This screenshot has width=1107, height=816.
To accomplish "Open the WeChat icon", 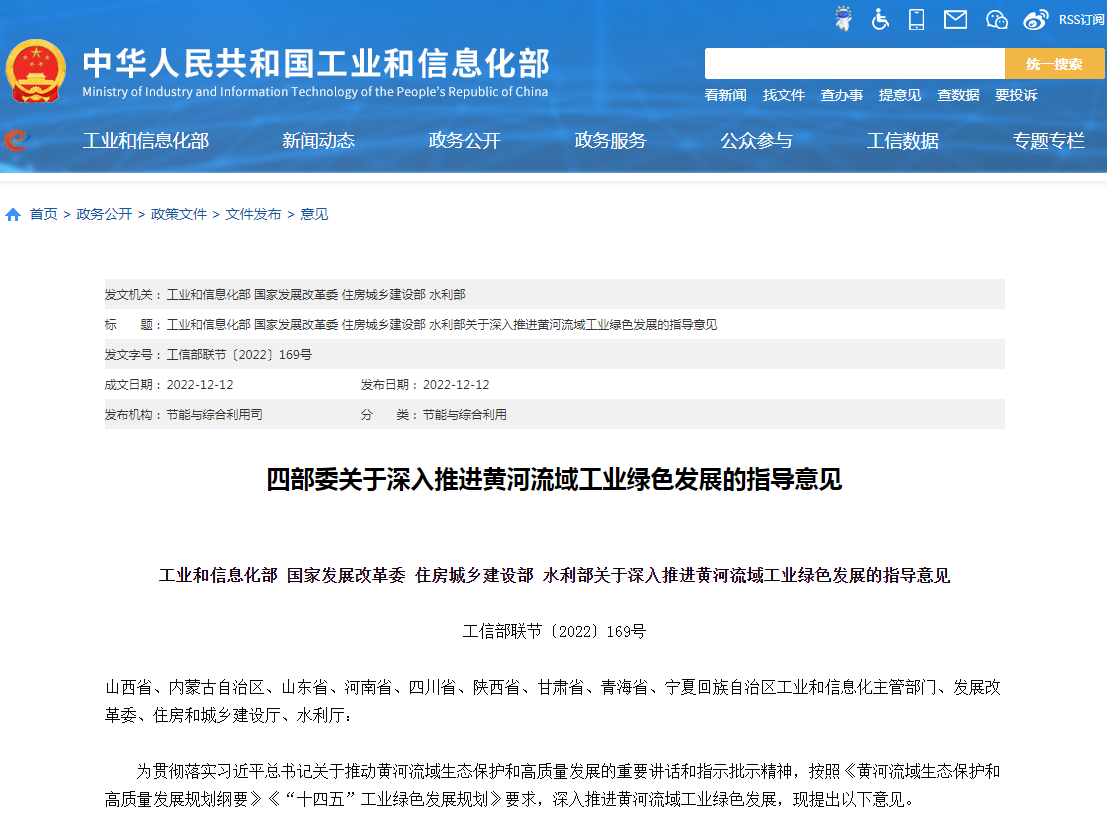I will click(995, 18).
